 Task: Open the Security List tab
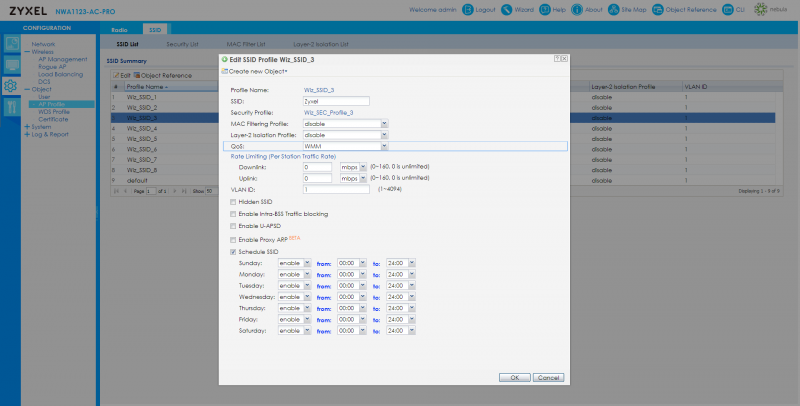pos(182,44)
